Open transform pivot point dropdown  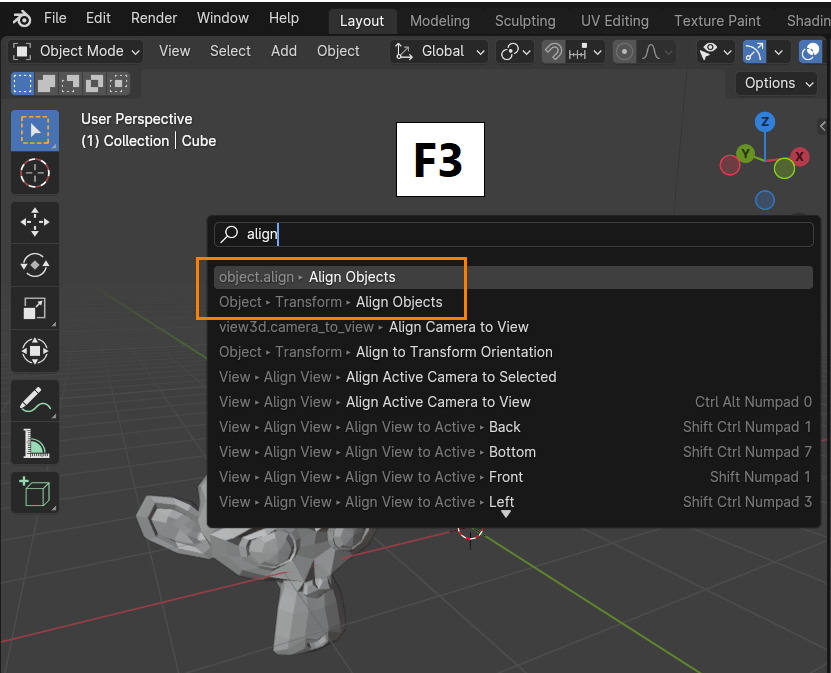(515, 52)
